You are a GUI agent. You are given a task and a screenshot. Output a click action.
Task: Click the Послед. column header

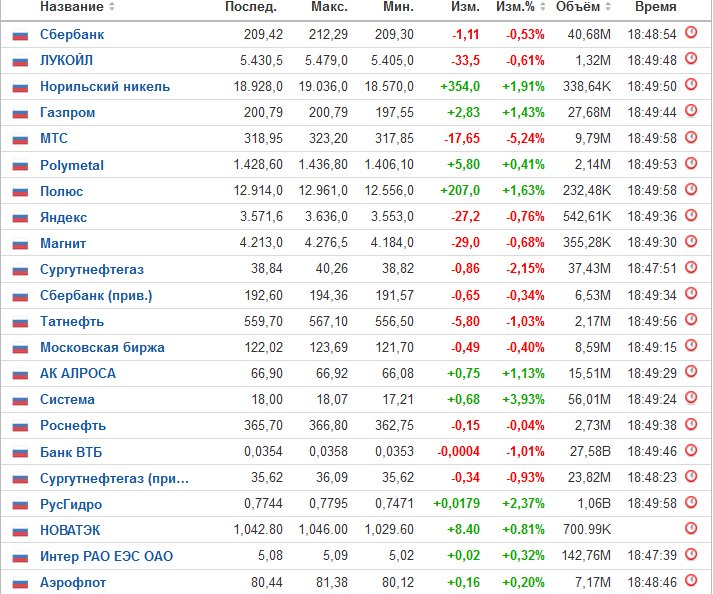tap(251, 7)
